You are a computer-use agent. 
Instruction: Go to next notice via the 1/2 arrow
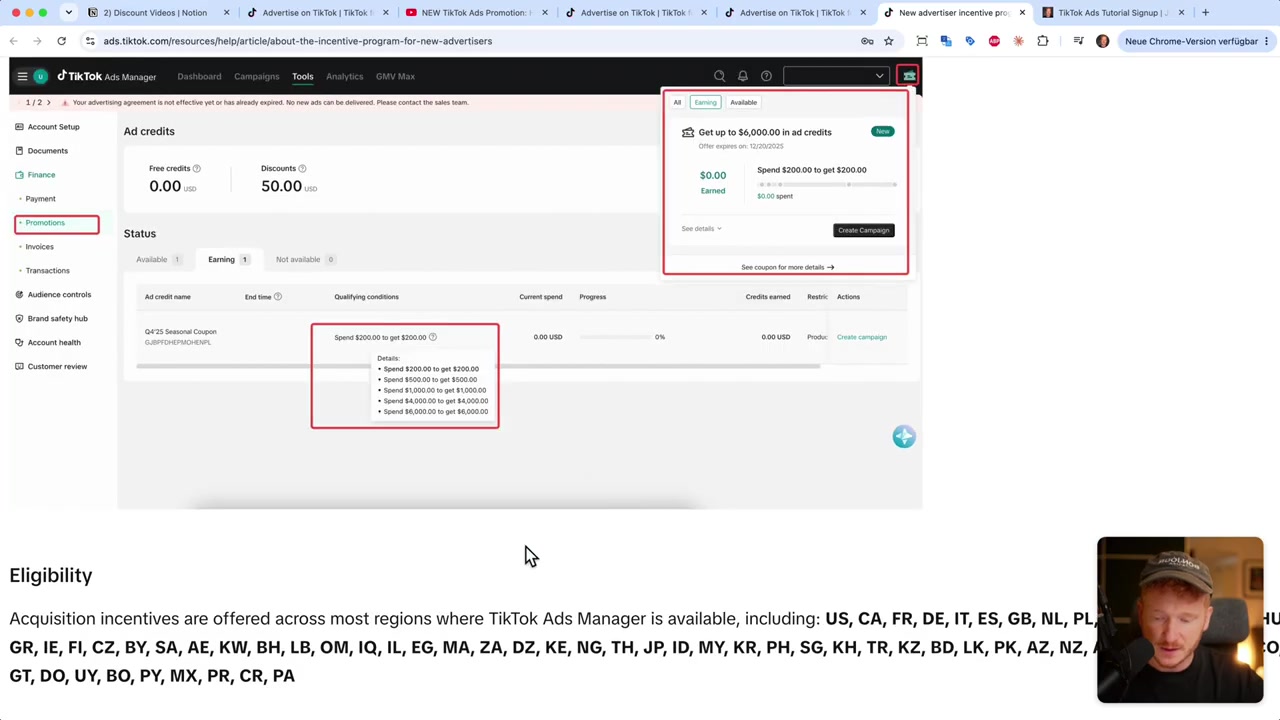49,102
